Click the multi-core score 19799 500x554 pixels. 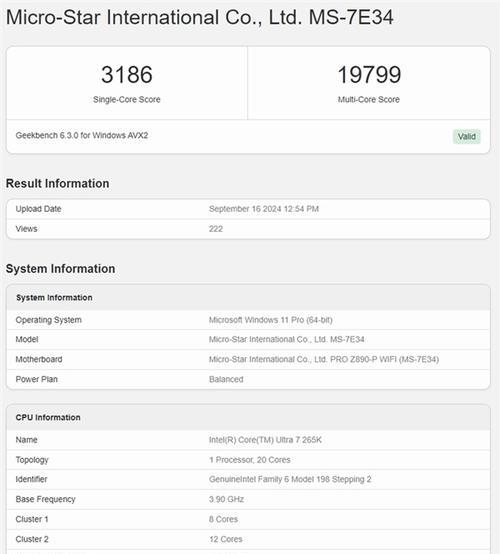pos(369,75)
